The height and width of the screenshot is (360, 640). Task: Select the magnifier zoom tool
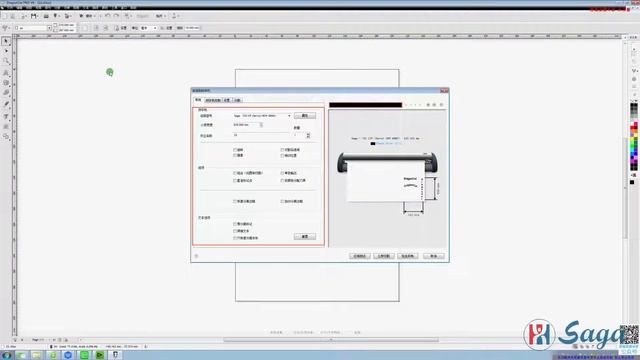[x=6, y=61]
